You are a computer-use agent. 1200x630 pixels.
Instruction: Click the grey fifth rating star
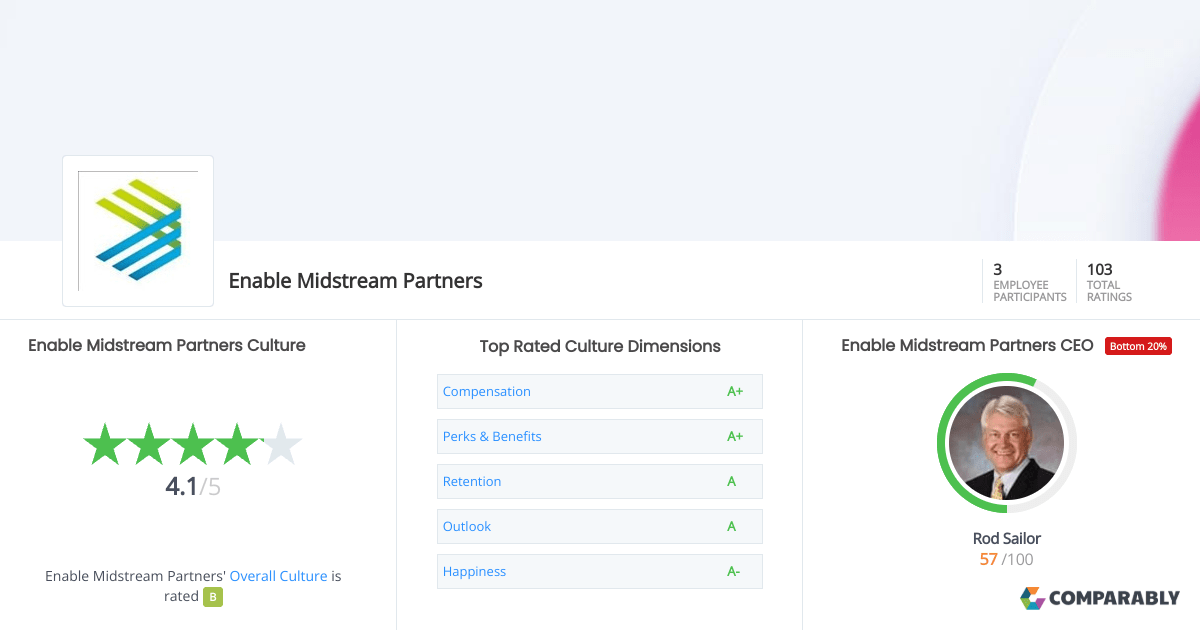pos(282,444)
